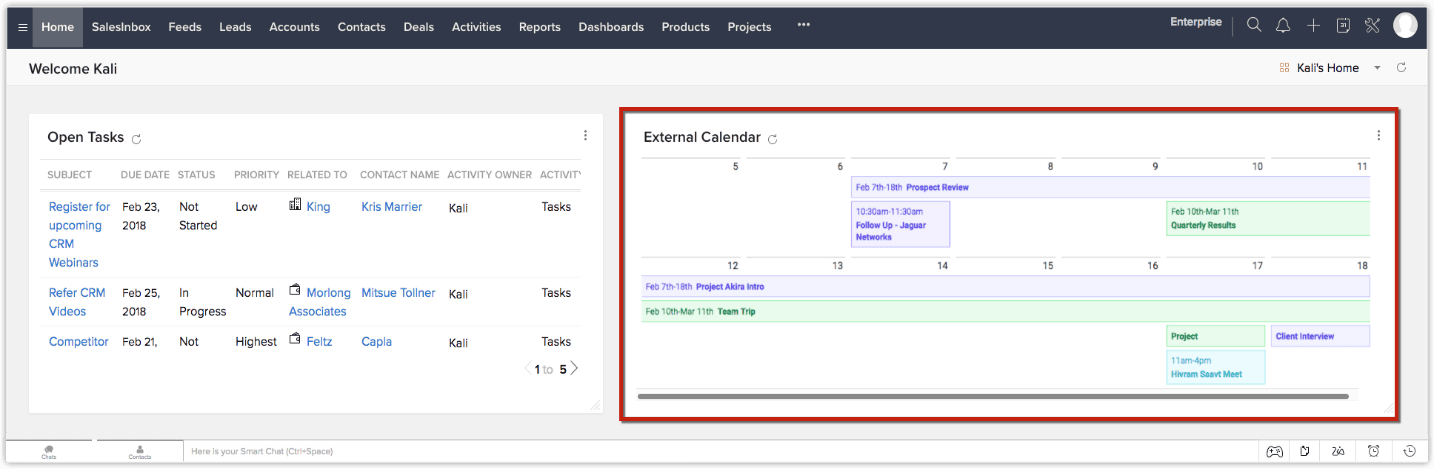Open the Leads module tab

pyautogui.click(x=235, y=27)
